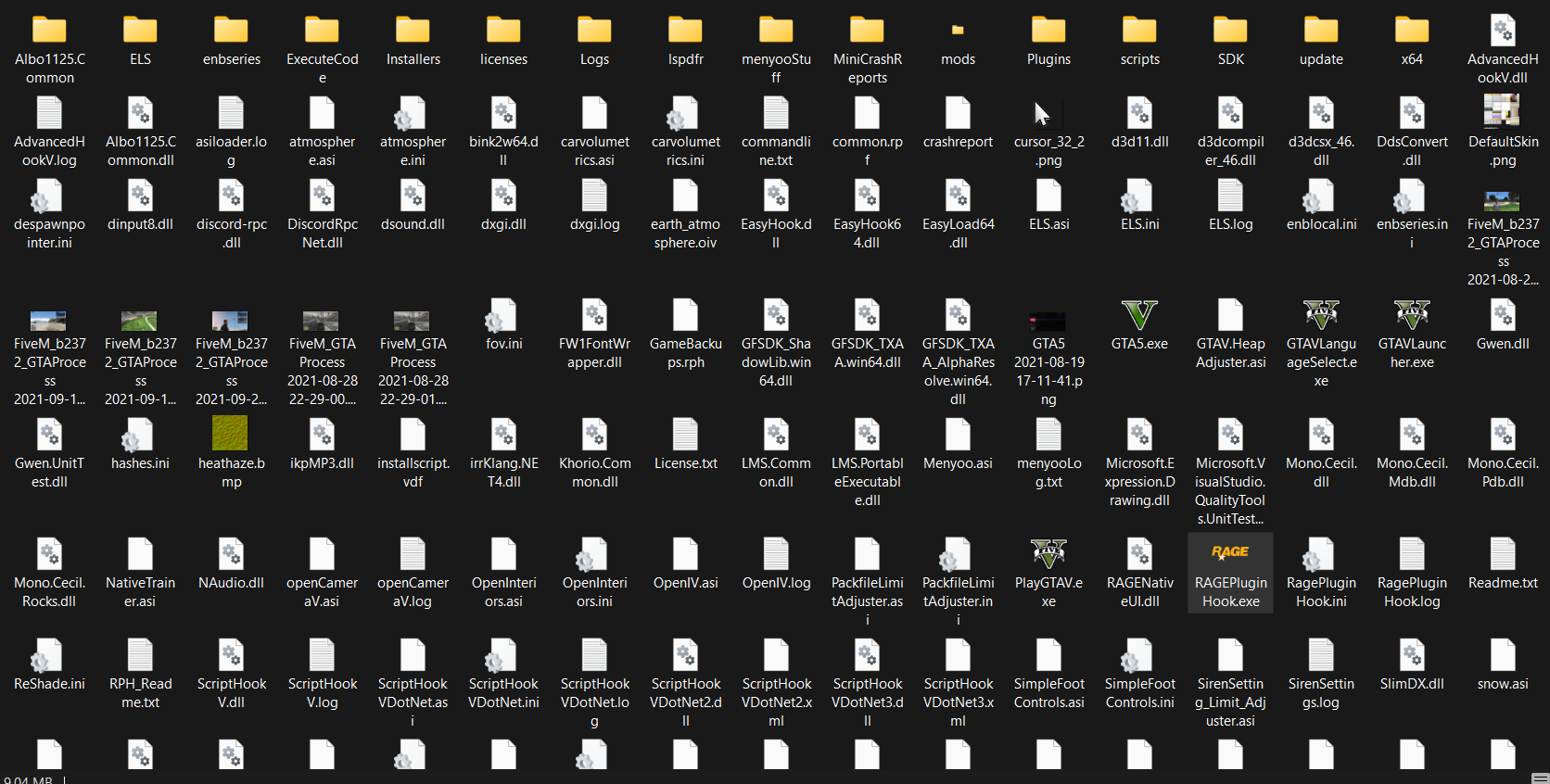Click the bink2w64.dll file icon
This screenshot has height=784, width=1550.
point(504,113)
